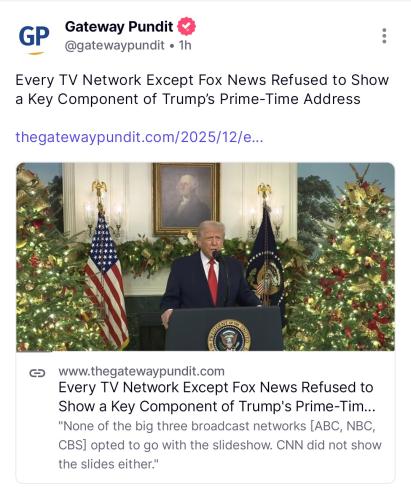Click the post text about Fox News
Screen dimensions: 411x500
pyautogui.click(x=202, y=89)
